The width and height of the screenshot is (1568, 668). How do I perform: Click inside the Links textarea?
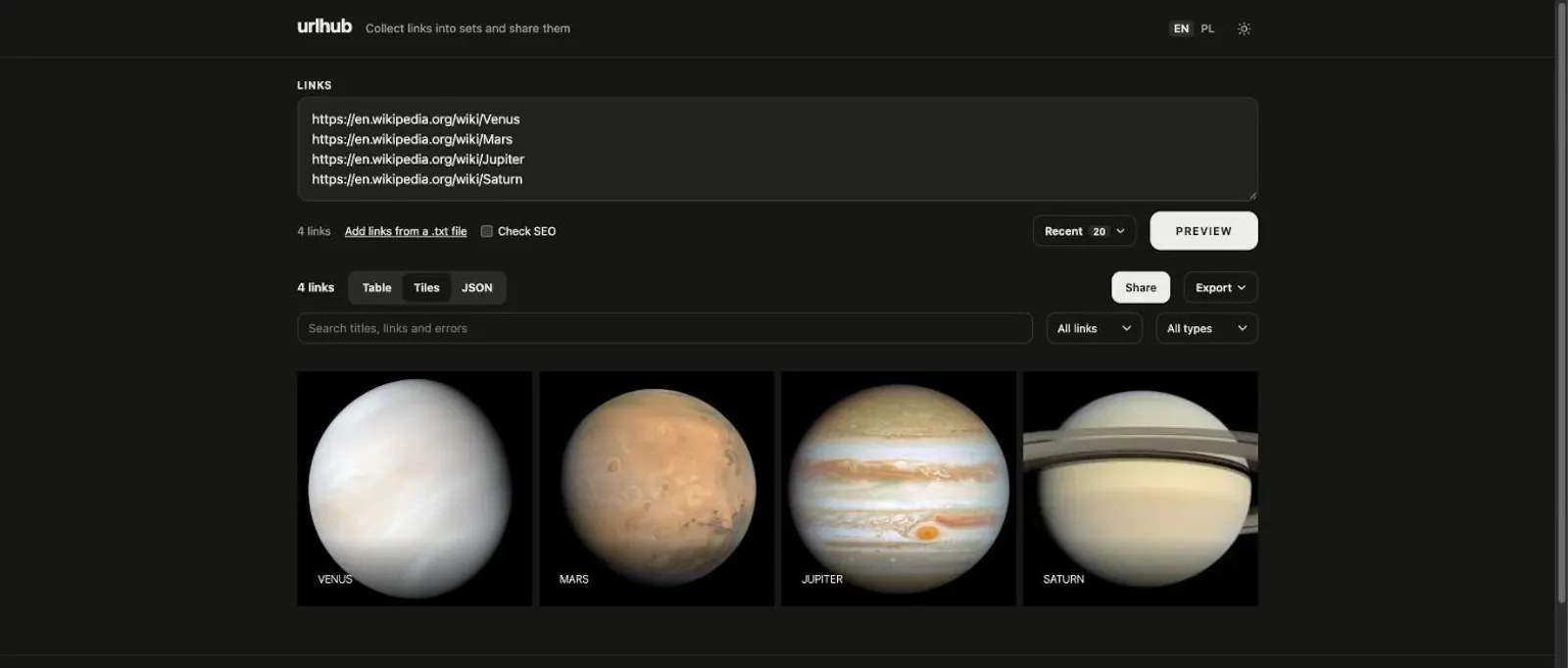pos(777,149)
